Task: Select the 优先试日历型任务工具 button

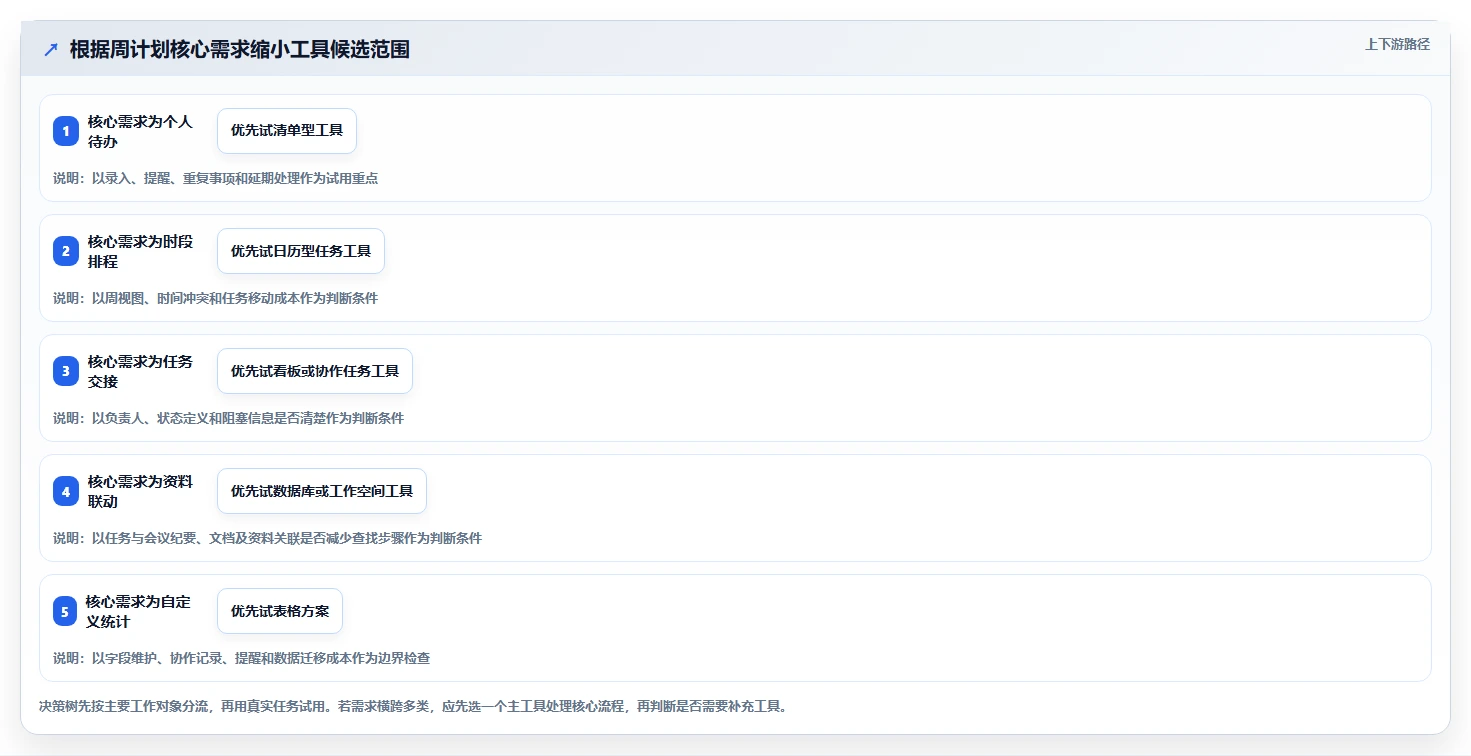Action: tap(301, 251)
